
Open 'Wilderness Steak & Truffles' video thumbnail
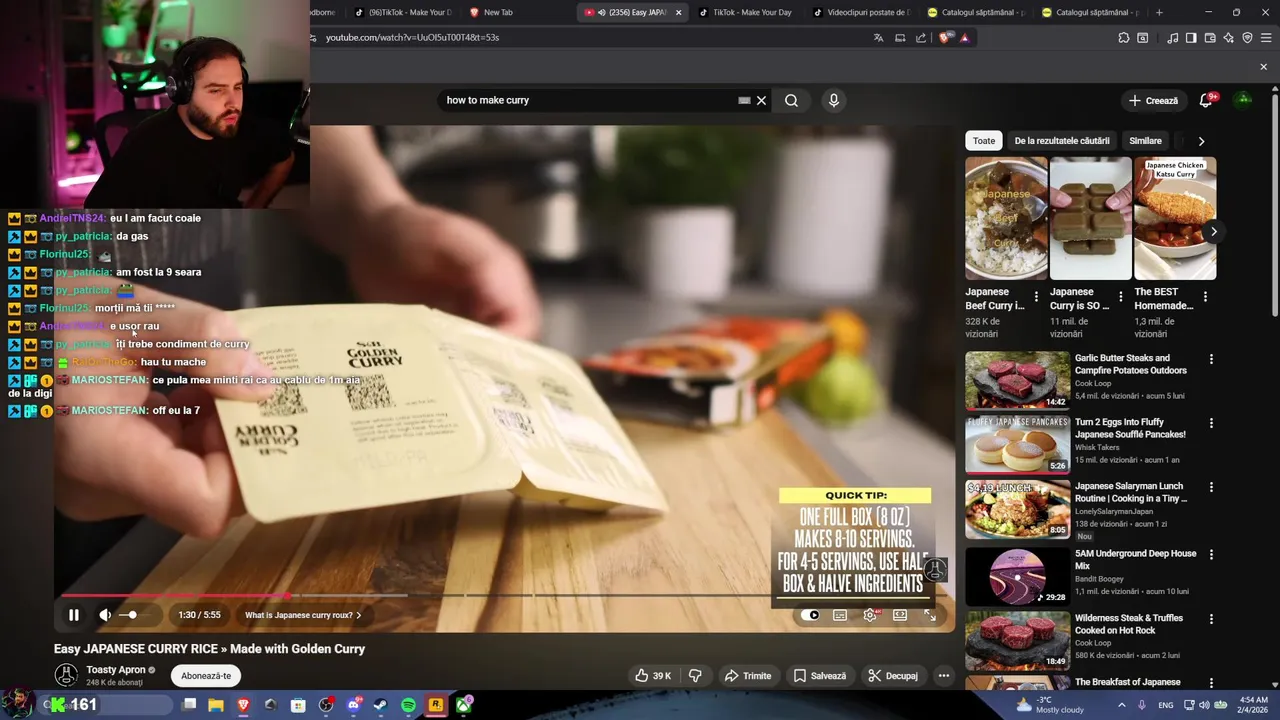(1017, 640)
